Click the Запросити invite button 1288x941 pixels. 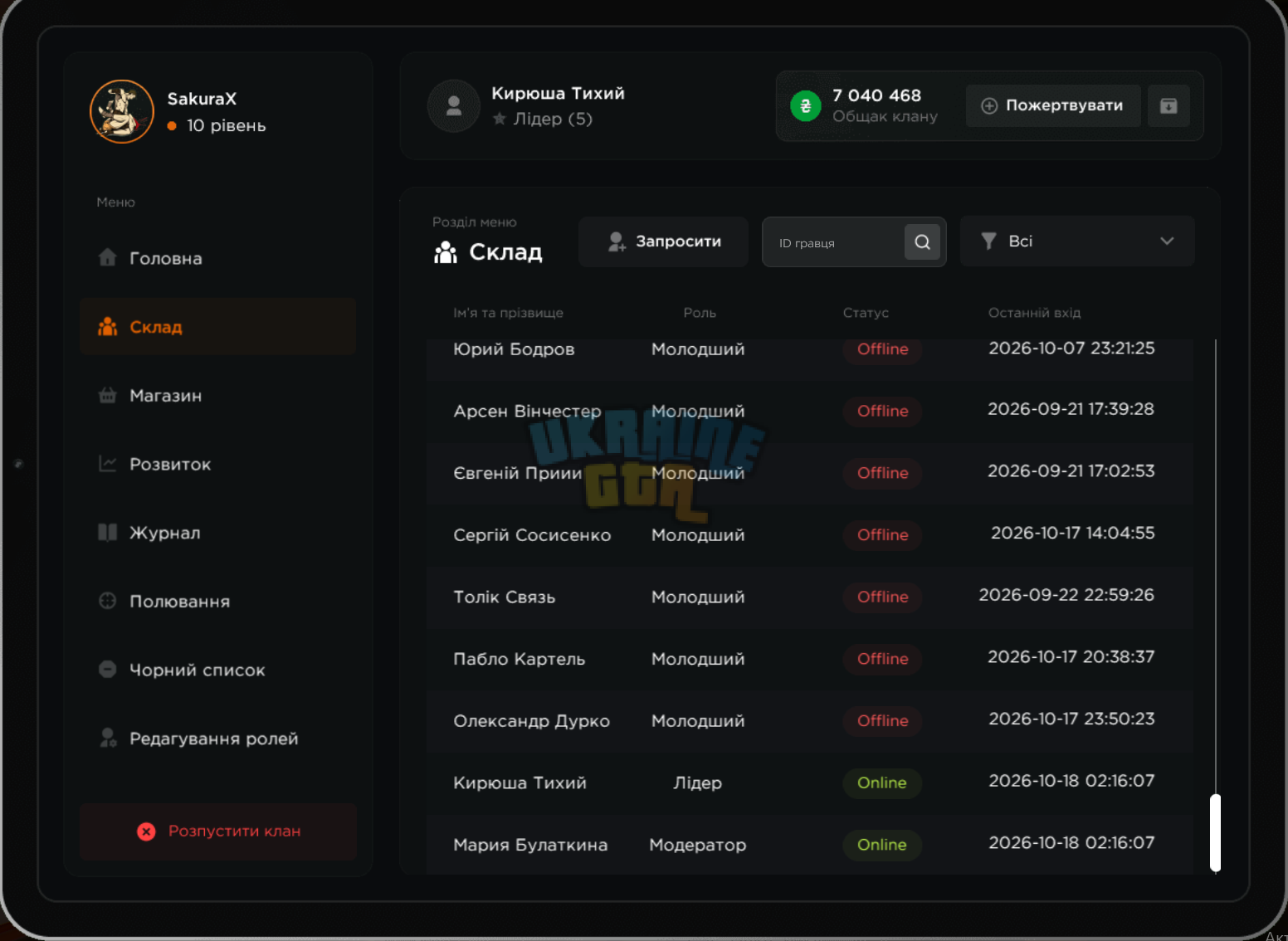point(664,241)
